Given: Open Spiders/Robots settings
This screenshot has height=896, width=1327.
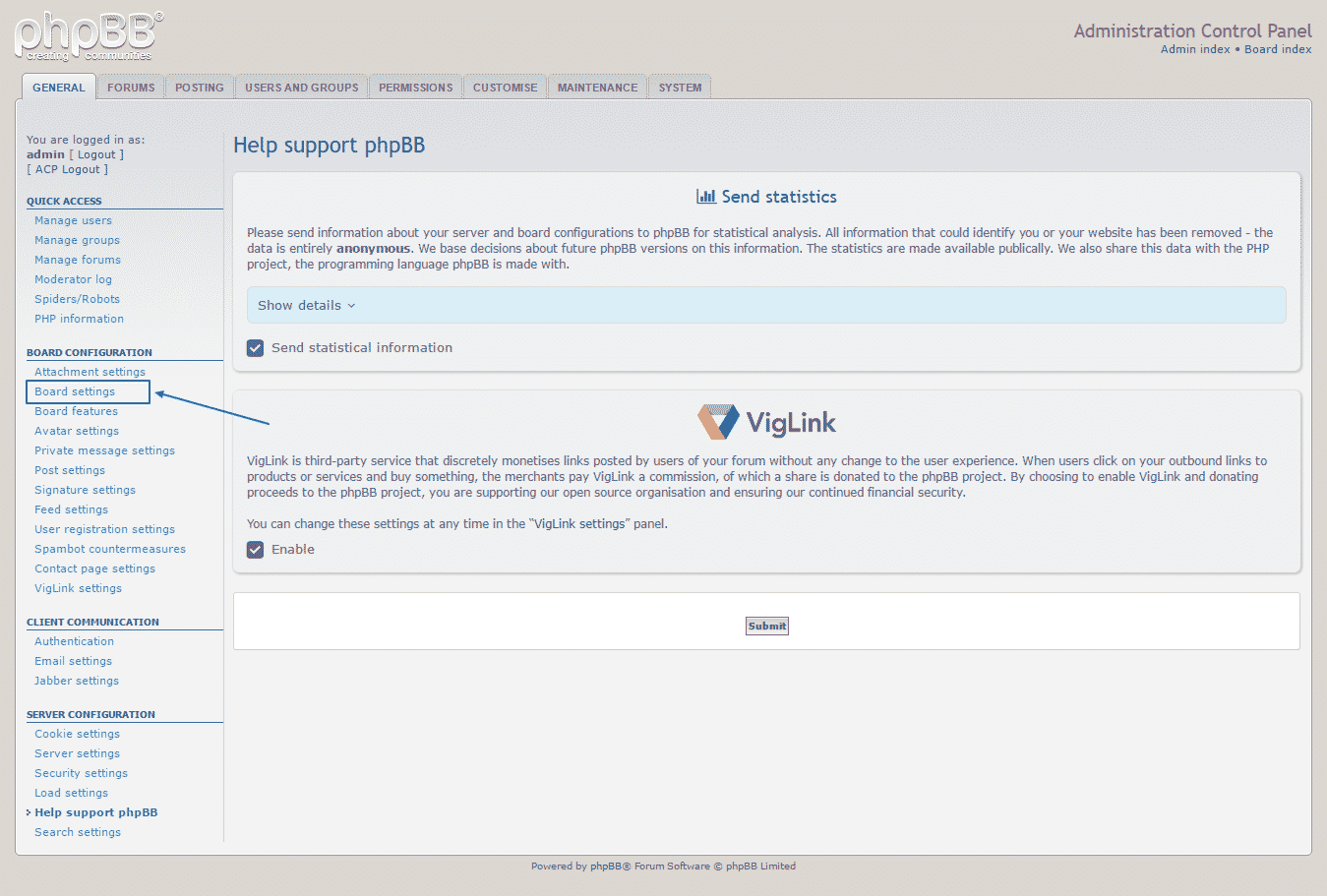Looking at the screenshot, I should pos(77,299).
